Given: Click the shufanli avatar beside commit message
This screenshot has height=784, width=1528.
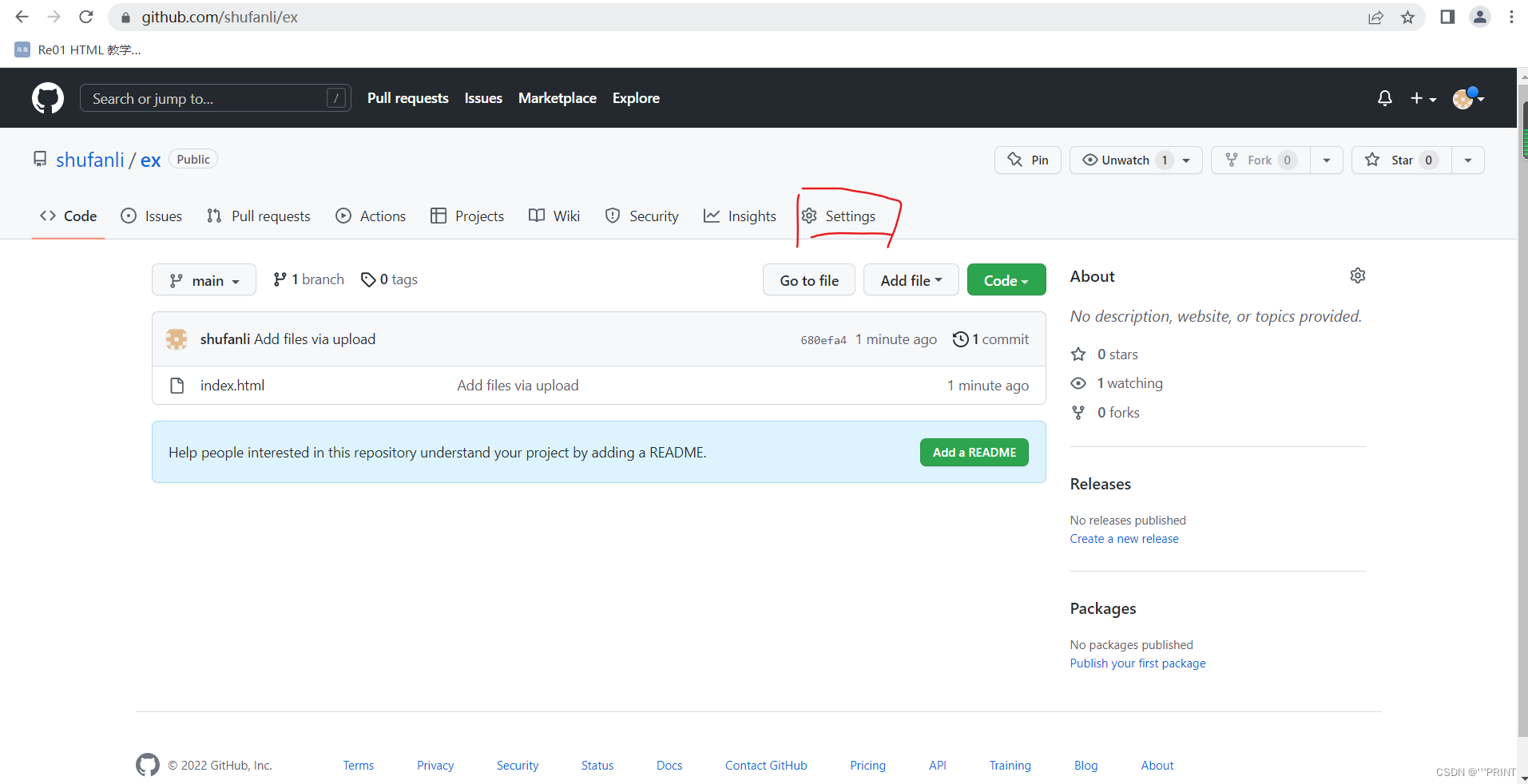Looking at the screenshot, I should [x=177, y=339].
